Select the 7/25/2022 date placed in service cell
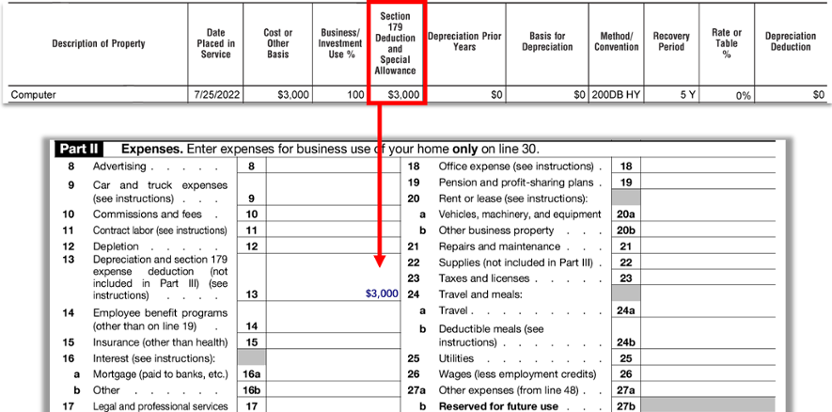The height and width of the screenshot is (412, 832). (x=214, y=95)
